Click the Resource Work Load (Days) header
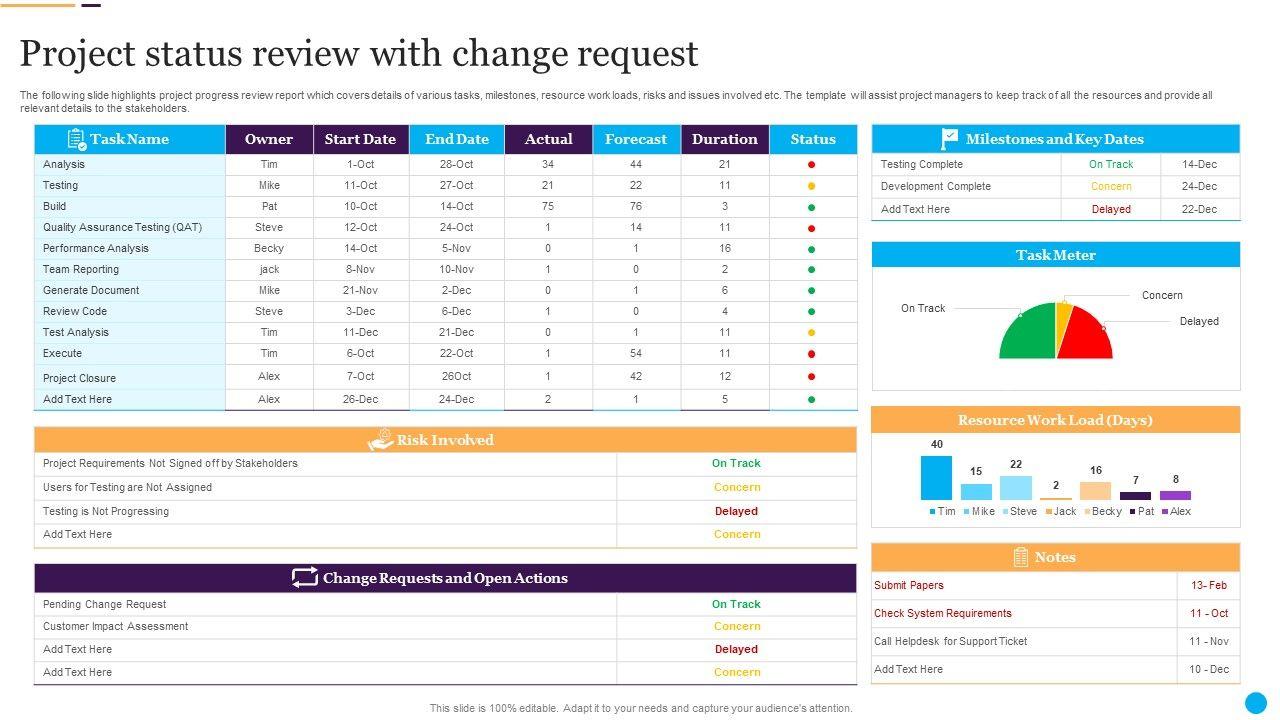1280x720 pixels. tap(1056, 420)
